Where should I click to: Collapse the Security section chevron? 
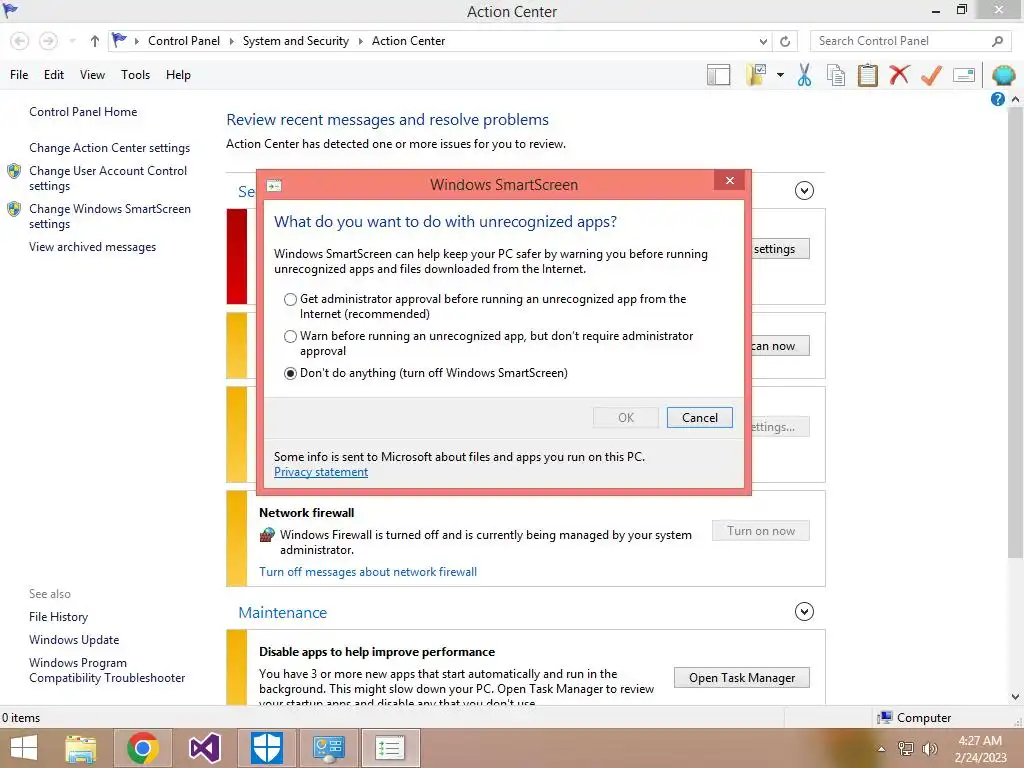point(804,191)
